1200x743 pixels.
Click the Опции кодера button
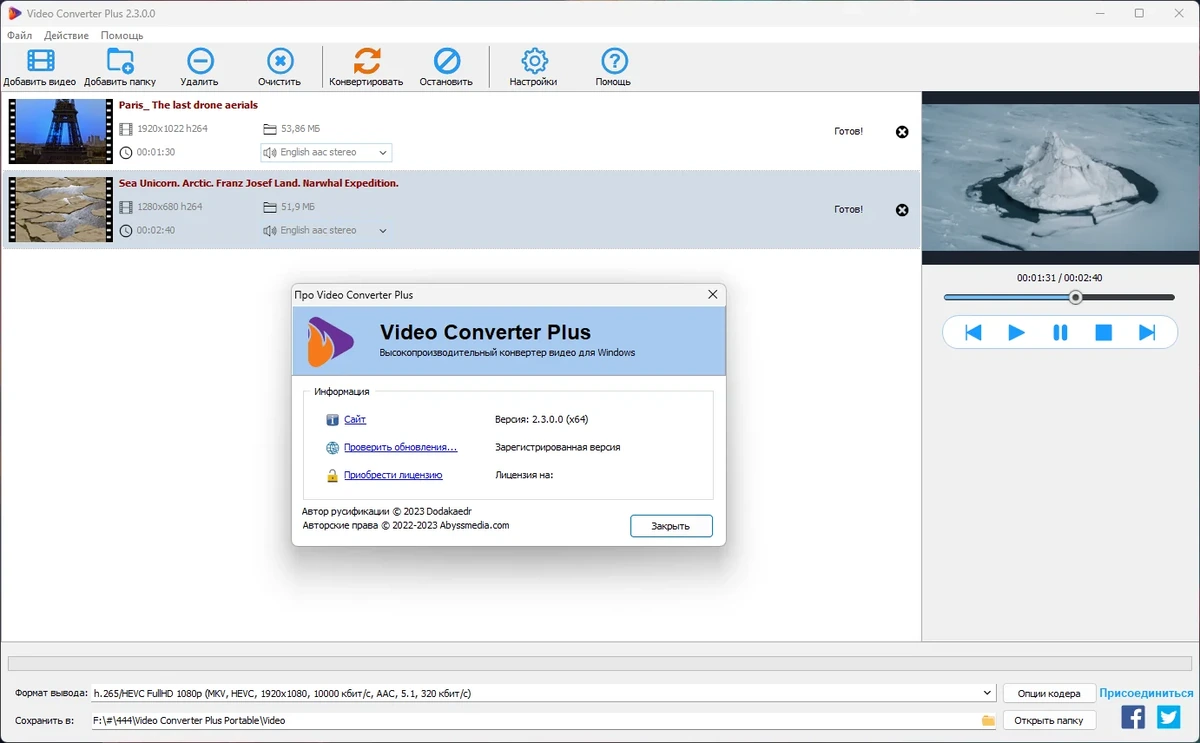(x=1049, y=693)
